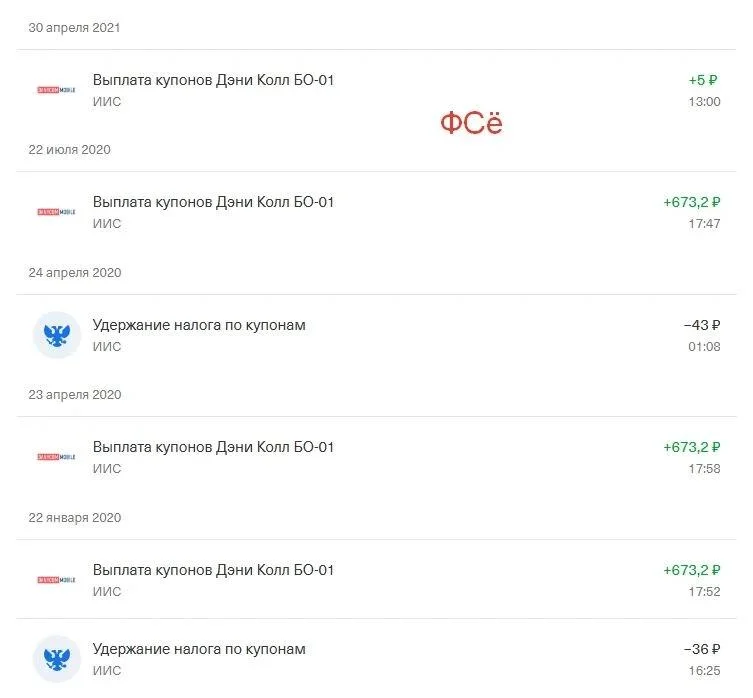Click eagle tax icon beside −36 ₽ entry
This screenshot has width=753, height=698.
[x=57, y=659]
